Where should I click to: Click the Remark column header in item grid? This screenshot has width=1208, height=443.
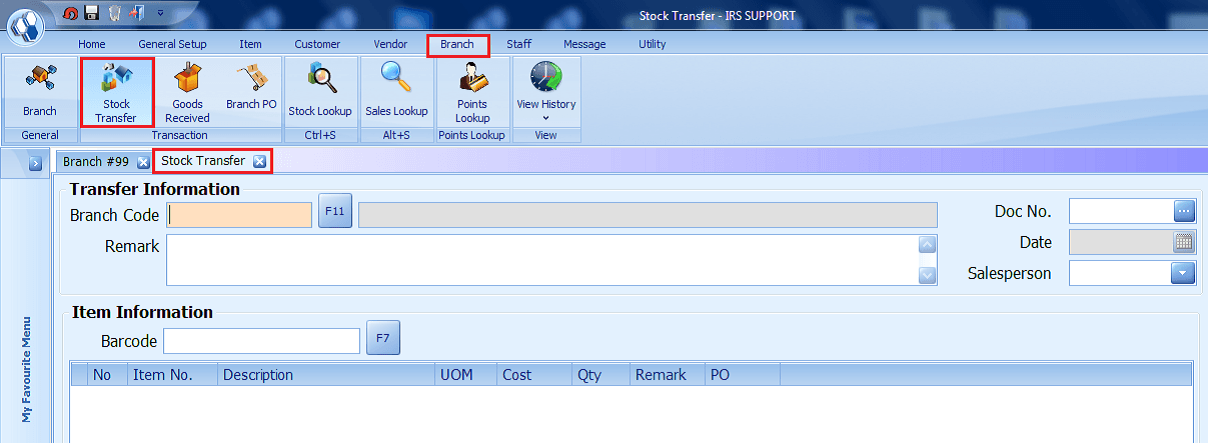(x=668, y=375)
